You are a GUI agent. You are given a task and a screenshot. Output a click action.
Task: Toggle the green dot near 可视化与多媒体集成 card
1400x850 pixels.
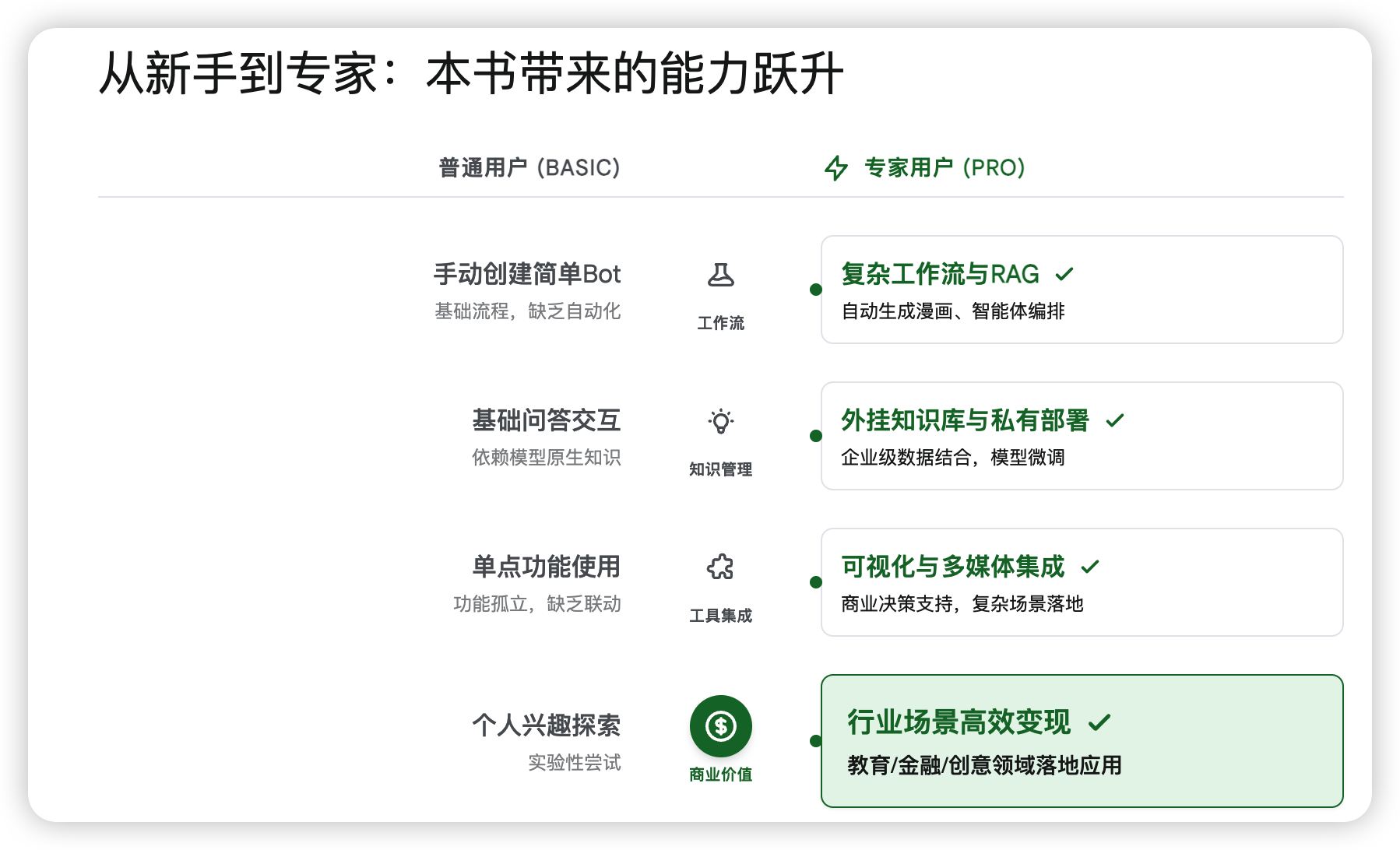814,581
